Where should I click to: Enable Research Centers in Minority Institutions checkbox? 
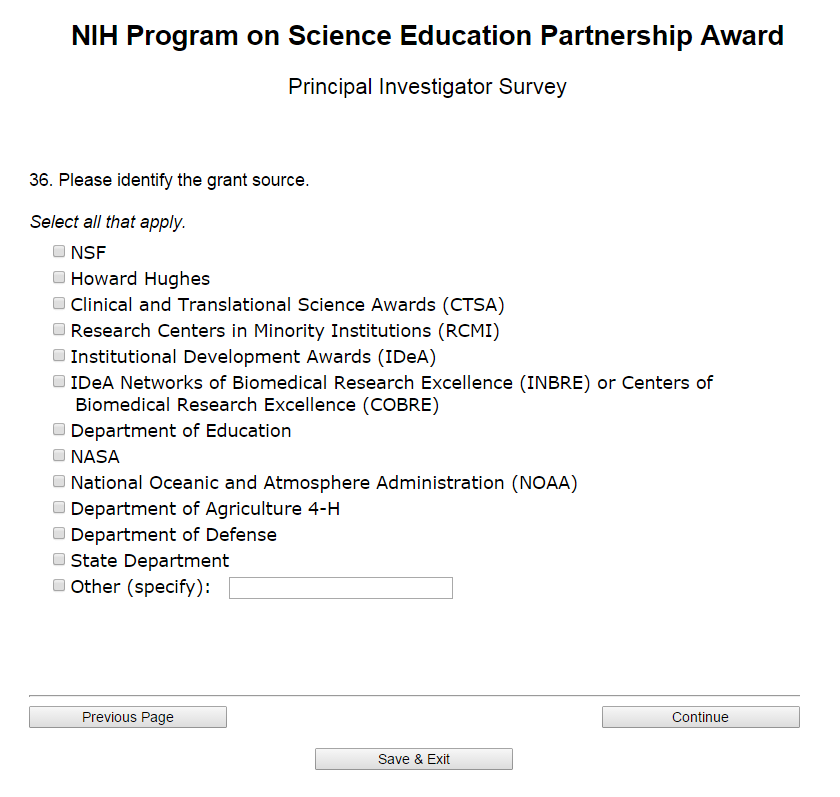click(59, 330)
